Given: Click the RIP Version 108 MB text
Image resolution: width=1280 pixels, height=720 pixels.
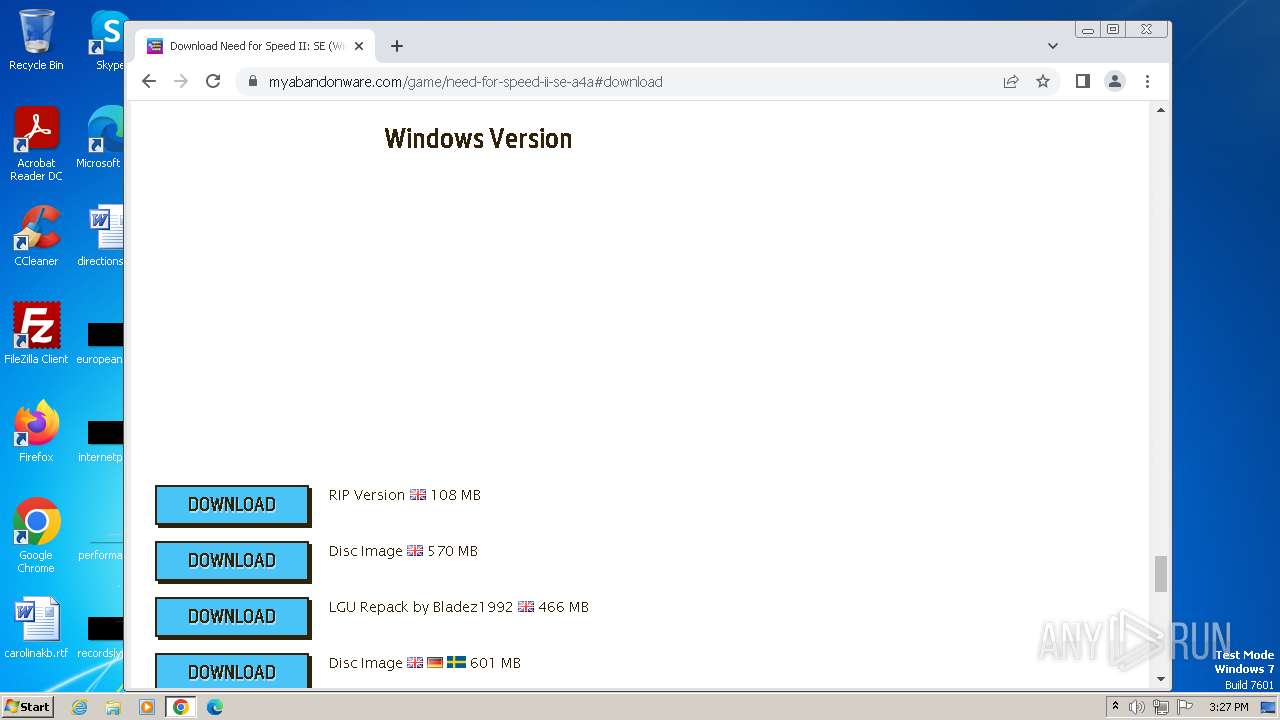Looking at the screenshot, I should 404,495.
